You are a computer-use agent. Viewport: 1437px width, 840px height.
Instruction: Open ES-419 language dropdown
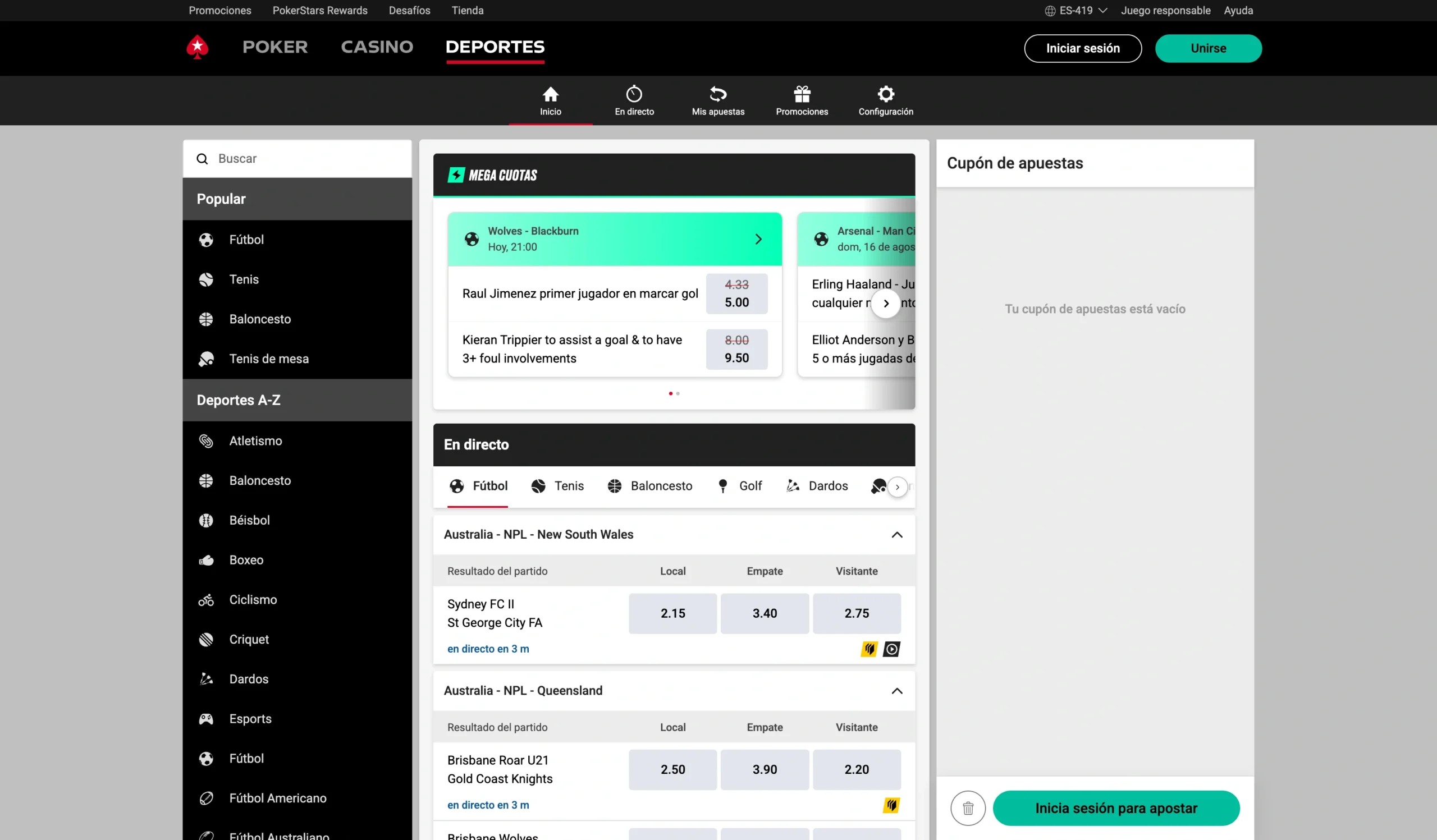pyautogui.click(x=1076, y=11)
